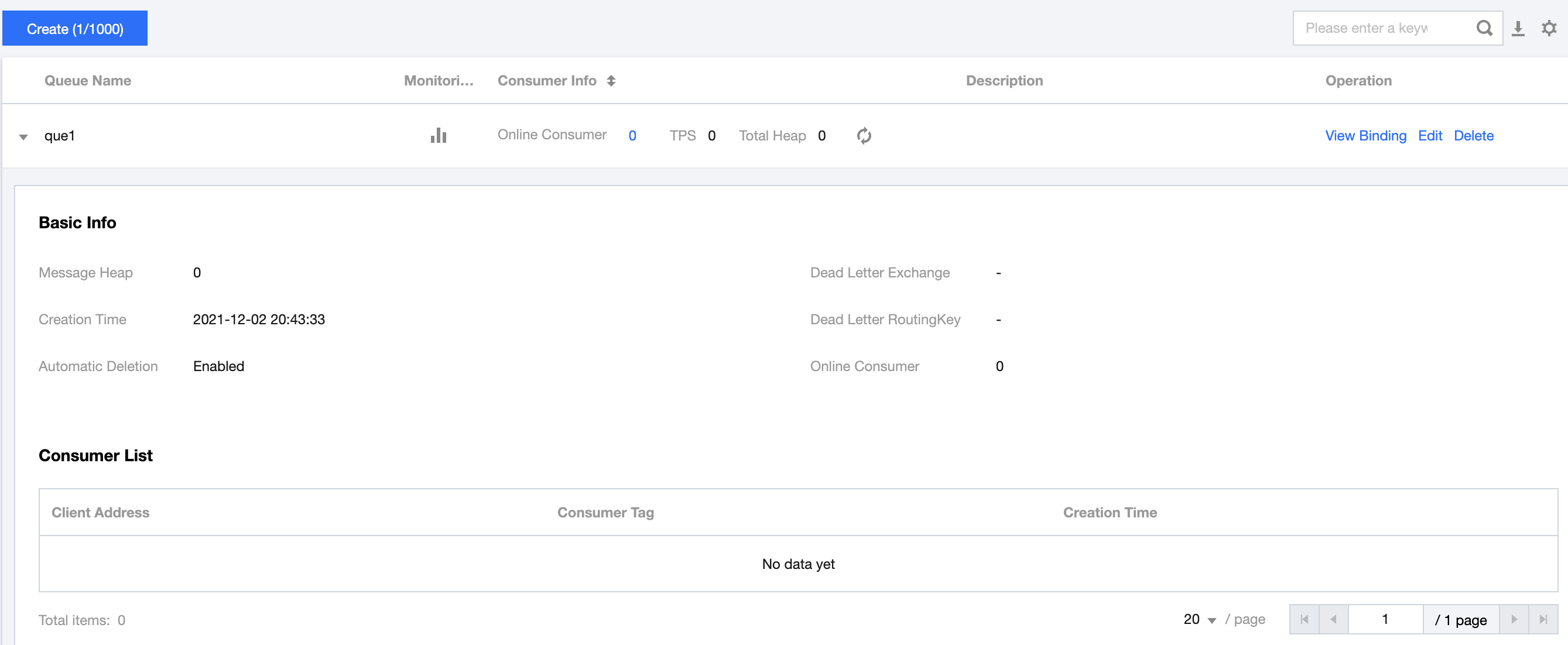The height and width of the screenshot is (645, 1568).
Task: Click the search magnifier icon
Action: pyautogui.click(x=1485, y=28)
